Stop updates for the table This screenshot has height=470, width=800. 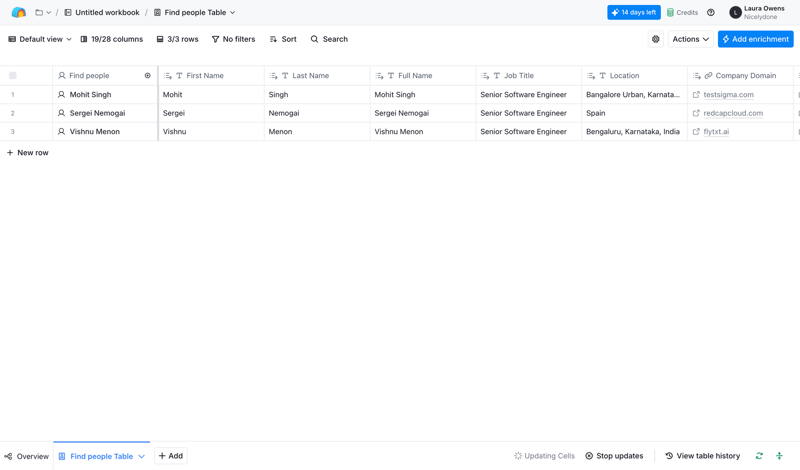point(614,456)
